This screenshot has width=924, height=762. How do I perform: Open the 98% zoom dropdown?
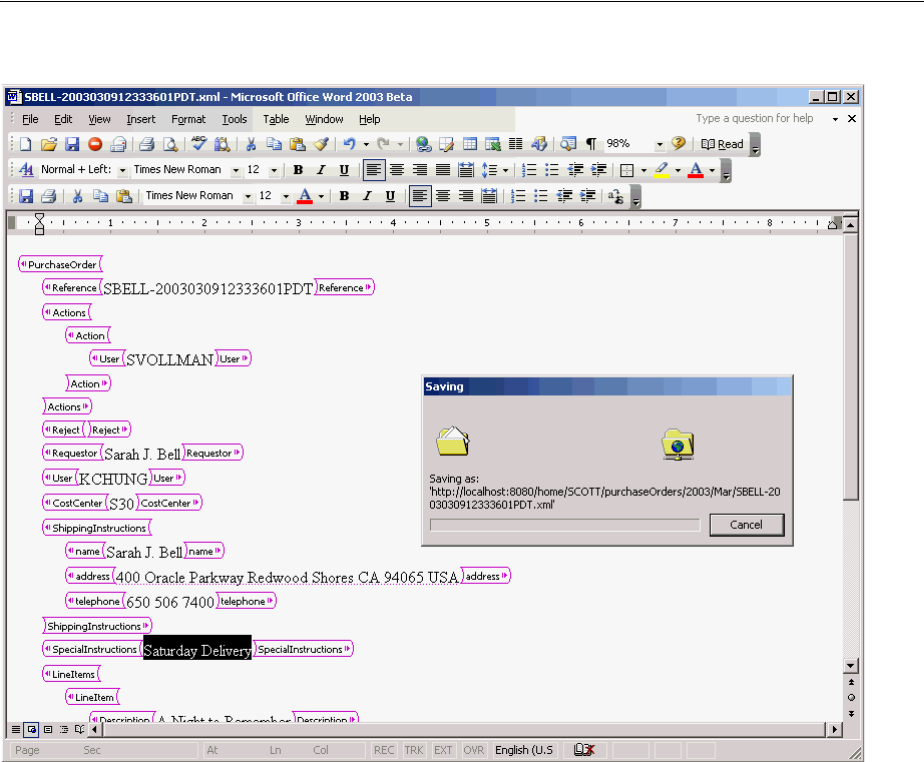tap(659, 144)
